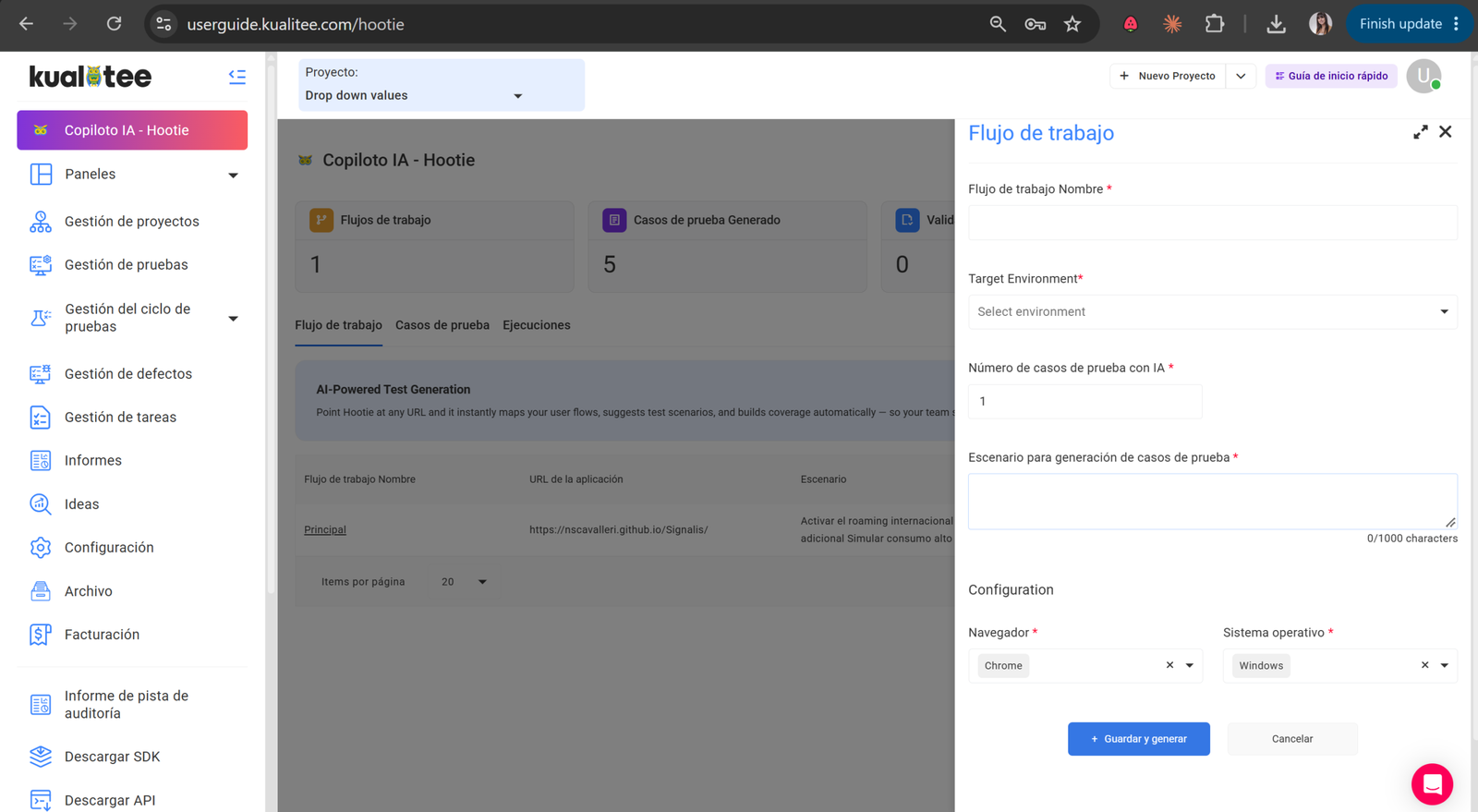Click Descargar SDK icon

[41, 757]
